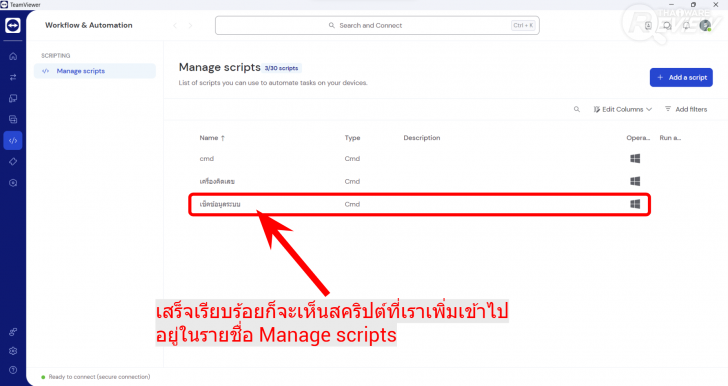Open Settings gear in the sidebar
This screenshot has width=728, height=386.
tap(13, 351)
